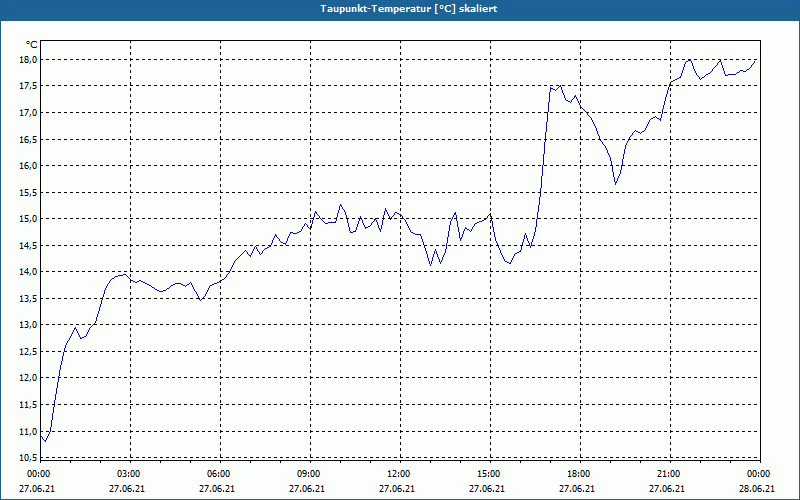Click the 12,0 y-axis label

point(28,378)
